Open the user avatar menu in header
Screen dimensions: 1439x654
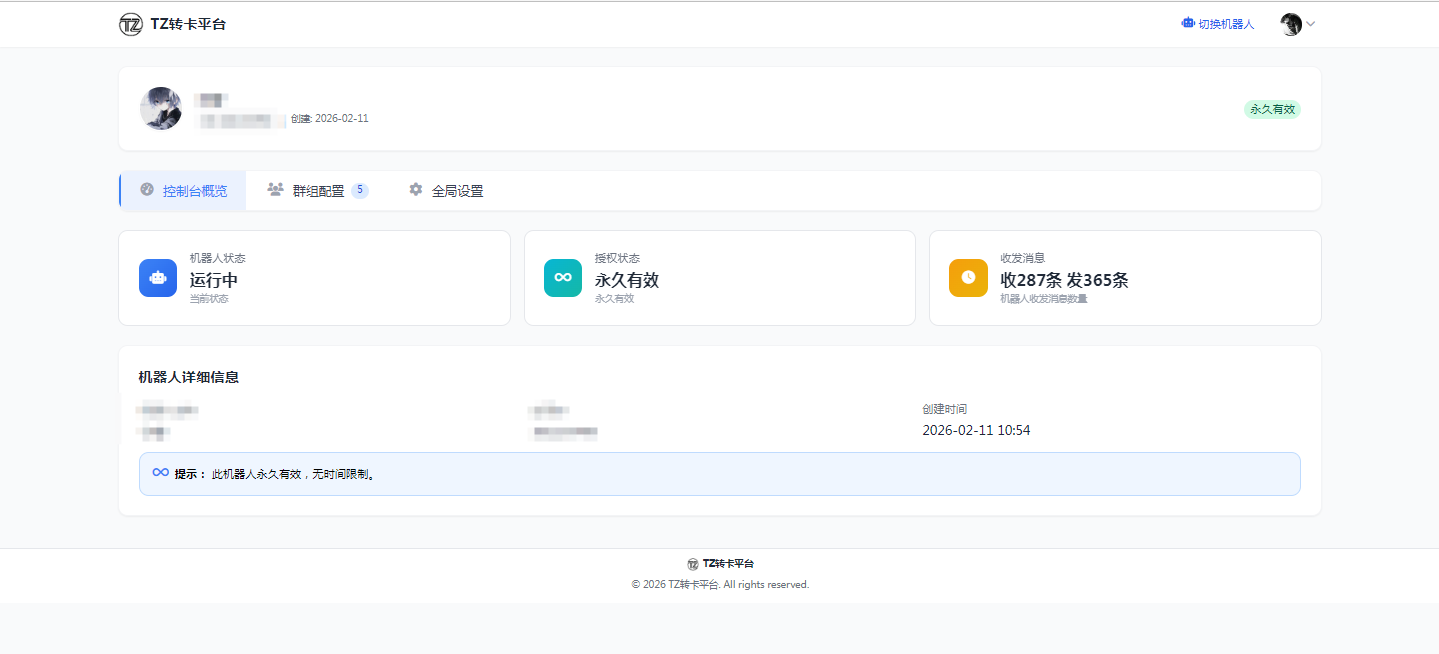(1291, 25)
